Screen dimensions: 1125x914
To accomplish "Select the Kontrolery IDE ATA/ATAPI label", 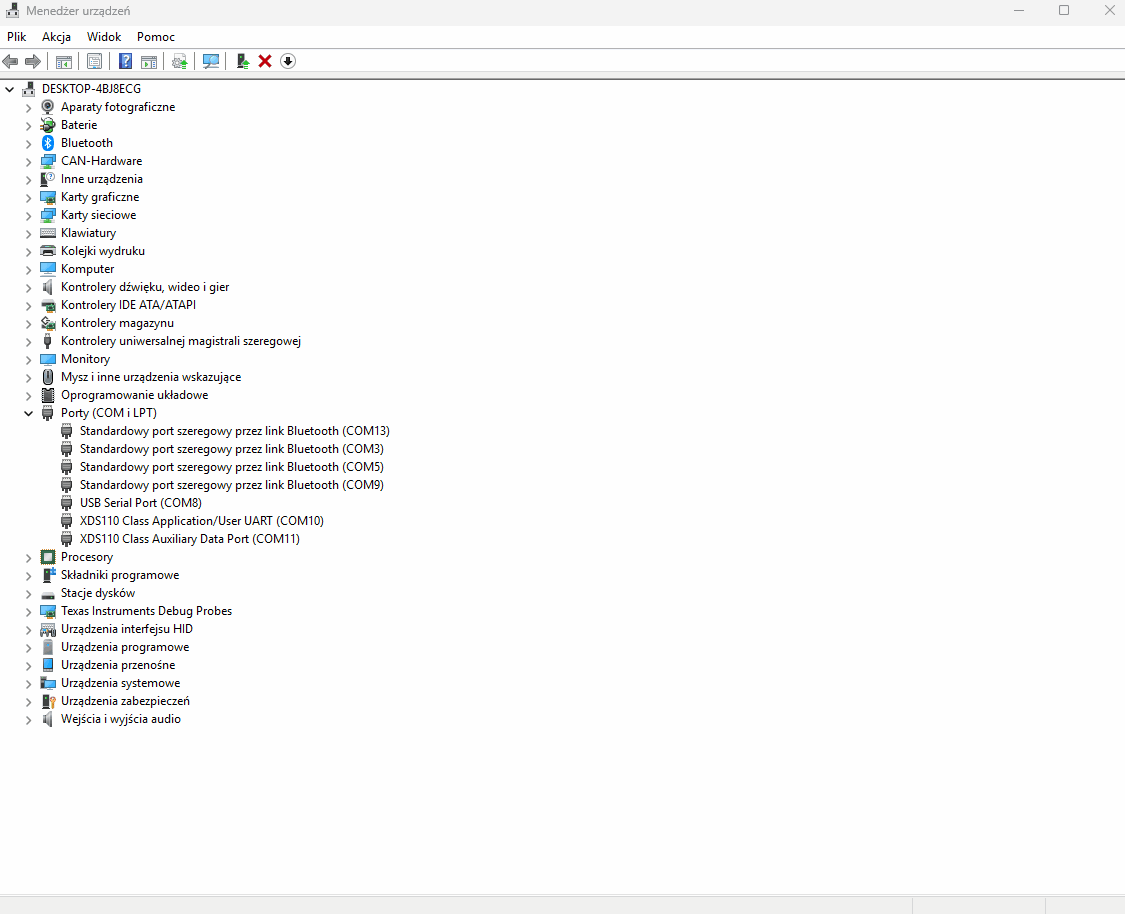I will pyautogui.click(x=128, y=305).
